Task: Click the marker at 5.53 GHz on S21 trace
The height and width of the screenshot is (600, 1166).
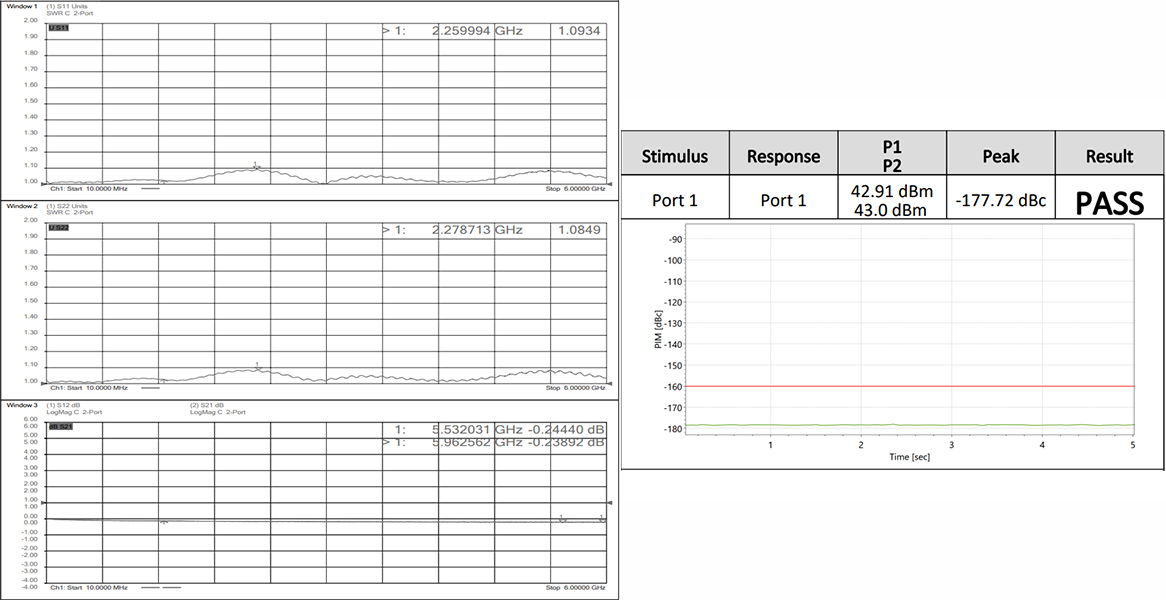Action: [x=562, y=519]
